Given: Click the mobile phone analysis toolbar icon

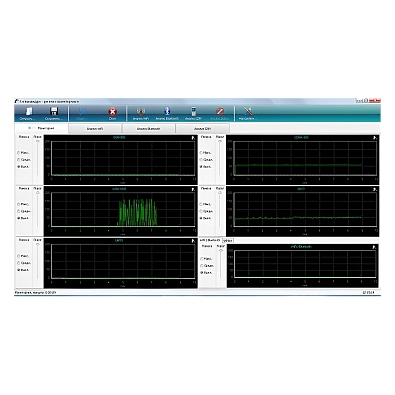Looking at the screenshot, I should (193, 111).
